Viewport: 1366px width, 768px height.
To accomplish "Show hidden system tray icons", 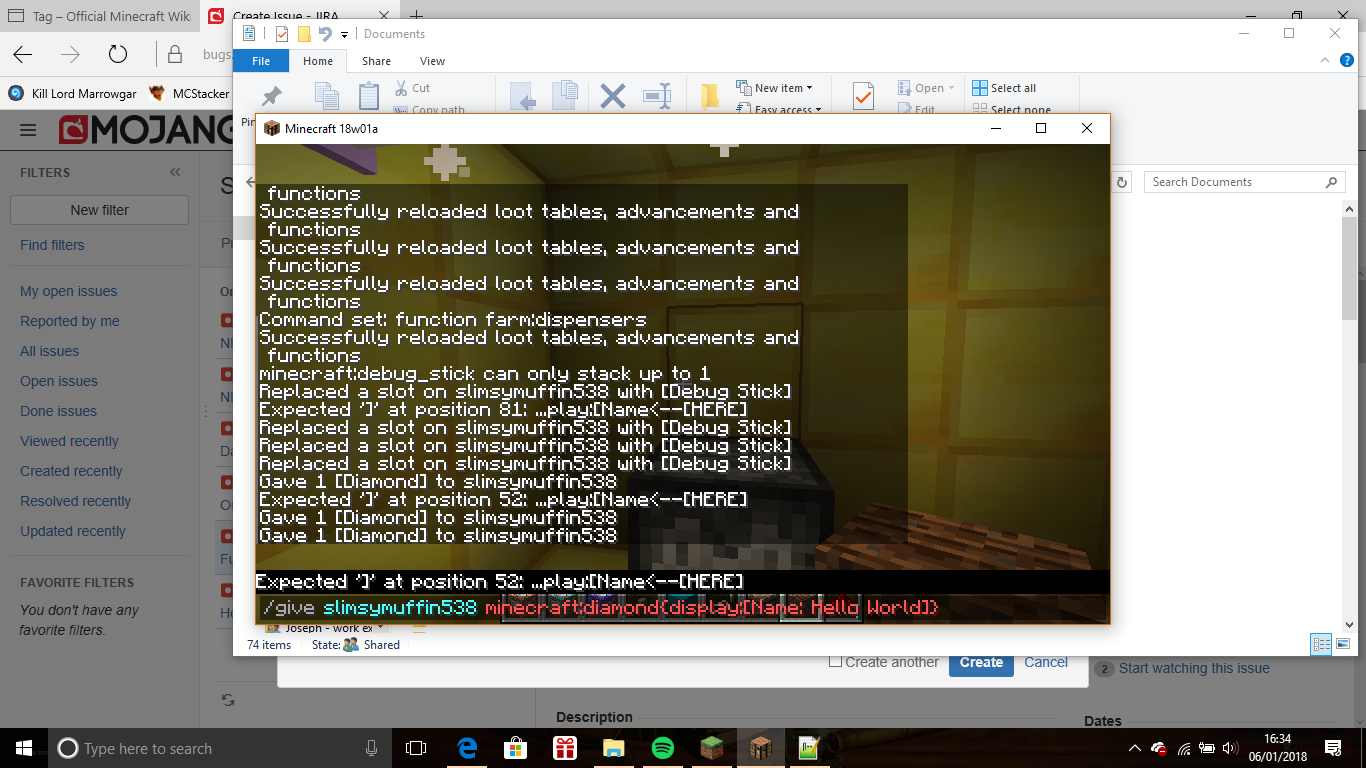I will [x=1135, y=748].
